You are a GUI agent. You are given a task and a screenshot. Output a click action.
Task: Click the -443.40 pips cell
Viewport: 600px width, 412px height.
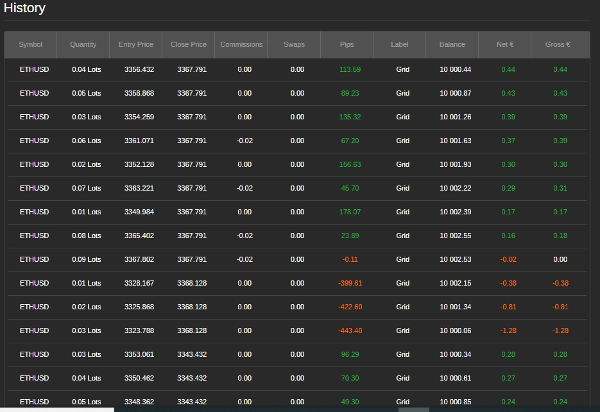coord(350,330)
